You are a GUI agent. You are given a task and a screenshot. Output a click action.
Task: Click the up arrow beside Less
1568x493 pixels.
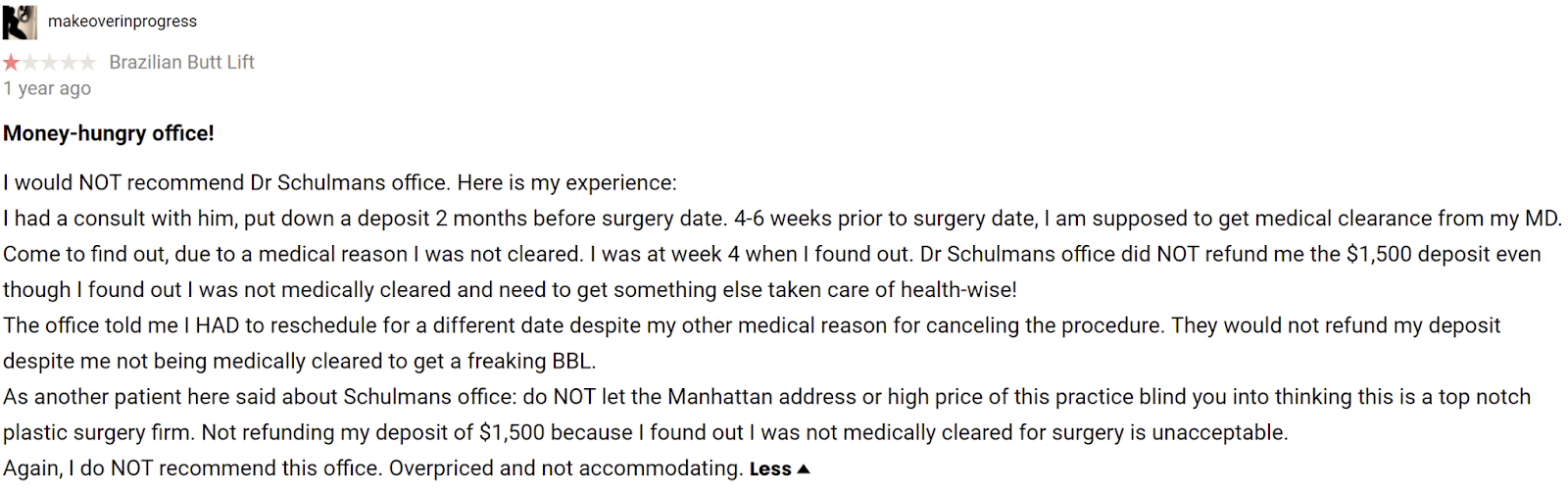tap(804, 469)
